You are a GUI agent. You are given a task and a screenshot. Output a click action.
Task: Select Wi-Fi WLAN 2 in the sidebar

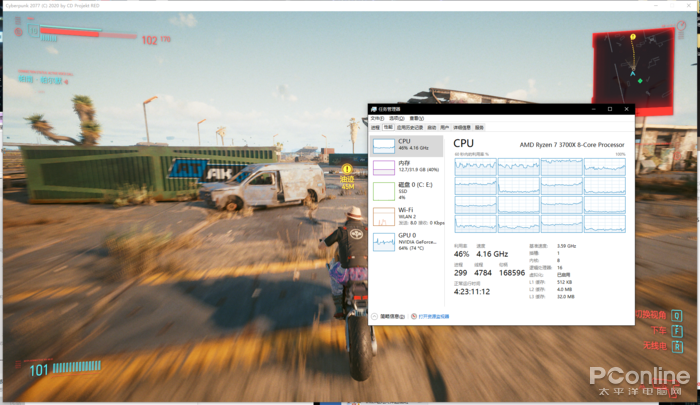pyautogui.click(x=407, y=216)
